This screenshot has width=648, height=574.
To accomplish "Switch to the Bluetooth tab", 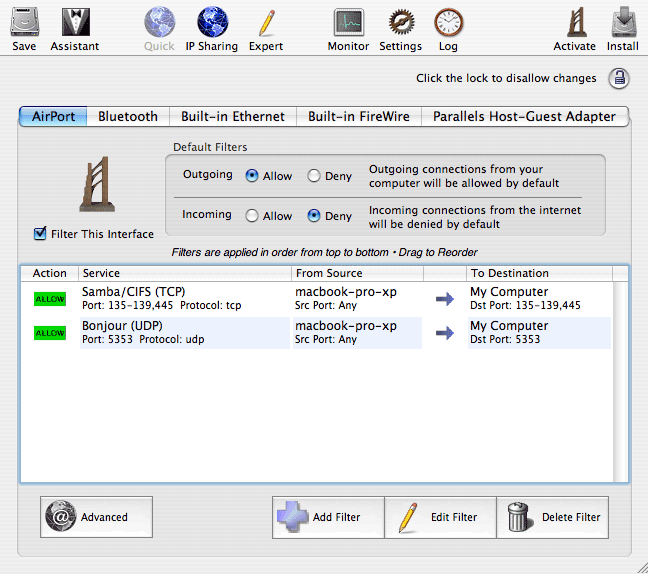I will click(128, 117).
